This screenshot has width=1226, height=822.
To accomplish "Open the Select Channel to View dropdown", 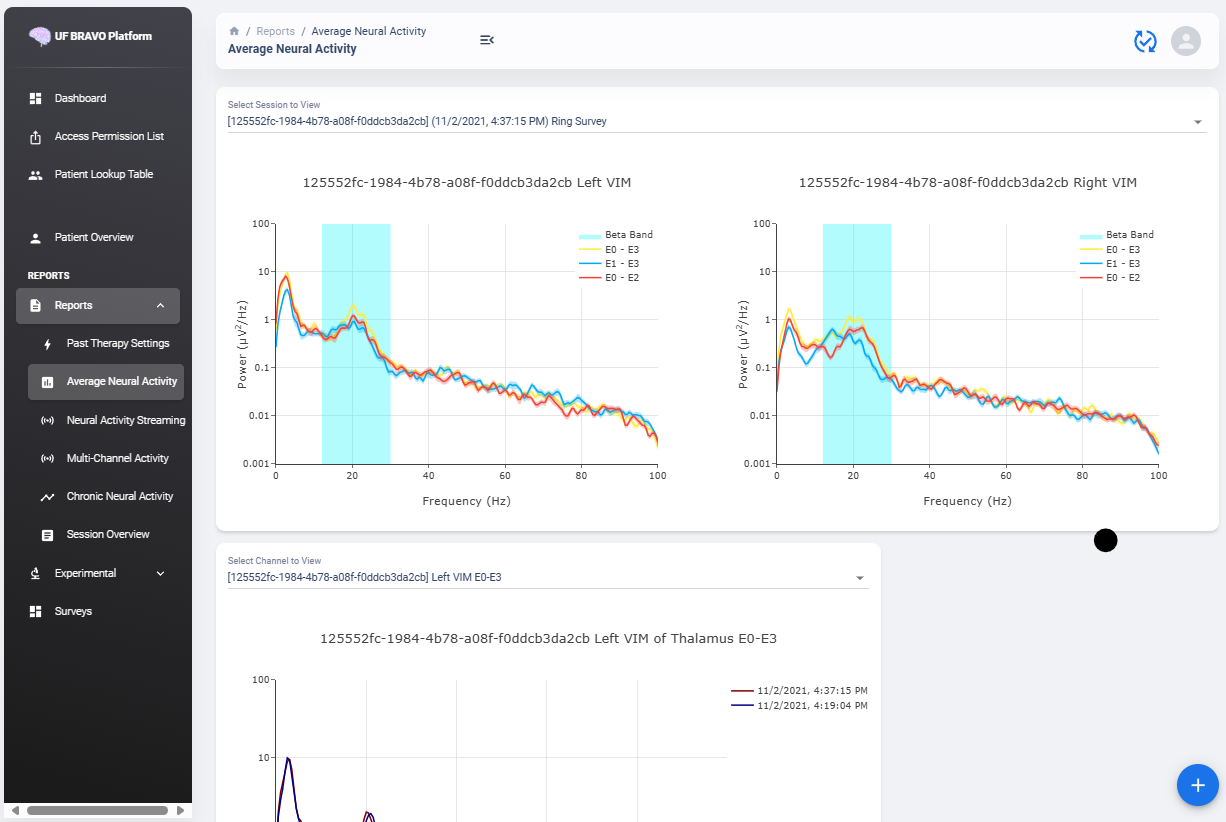I will (x=547, y=577).
